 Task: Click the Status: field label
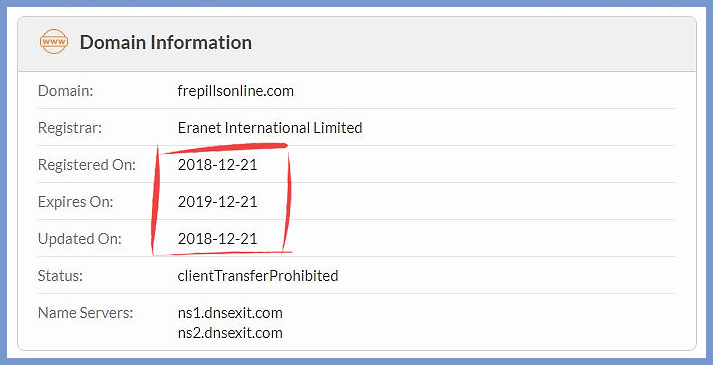pyautogui.click(x=60, y=275)
